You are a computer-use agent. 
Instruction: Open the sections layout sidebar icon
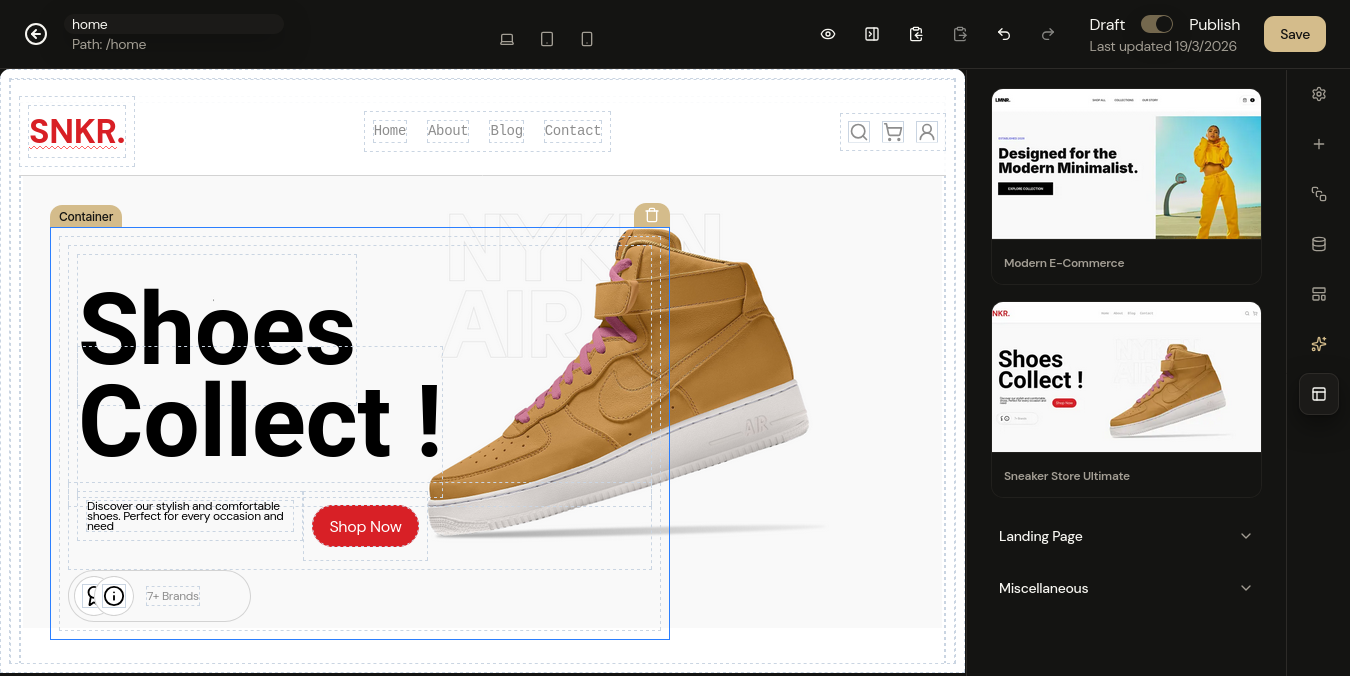coord(1319,294)
